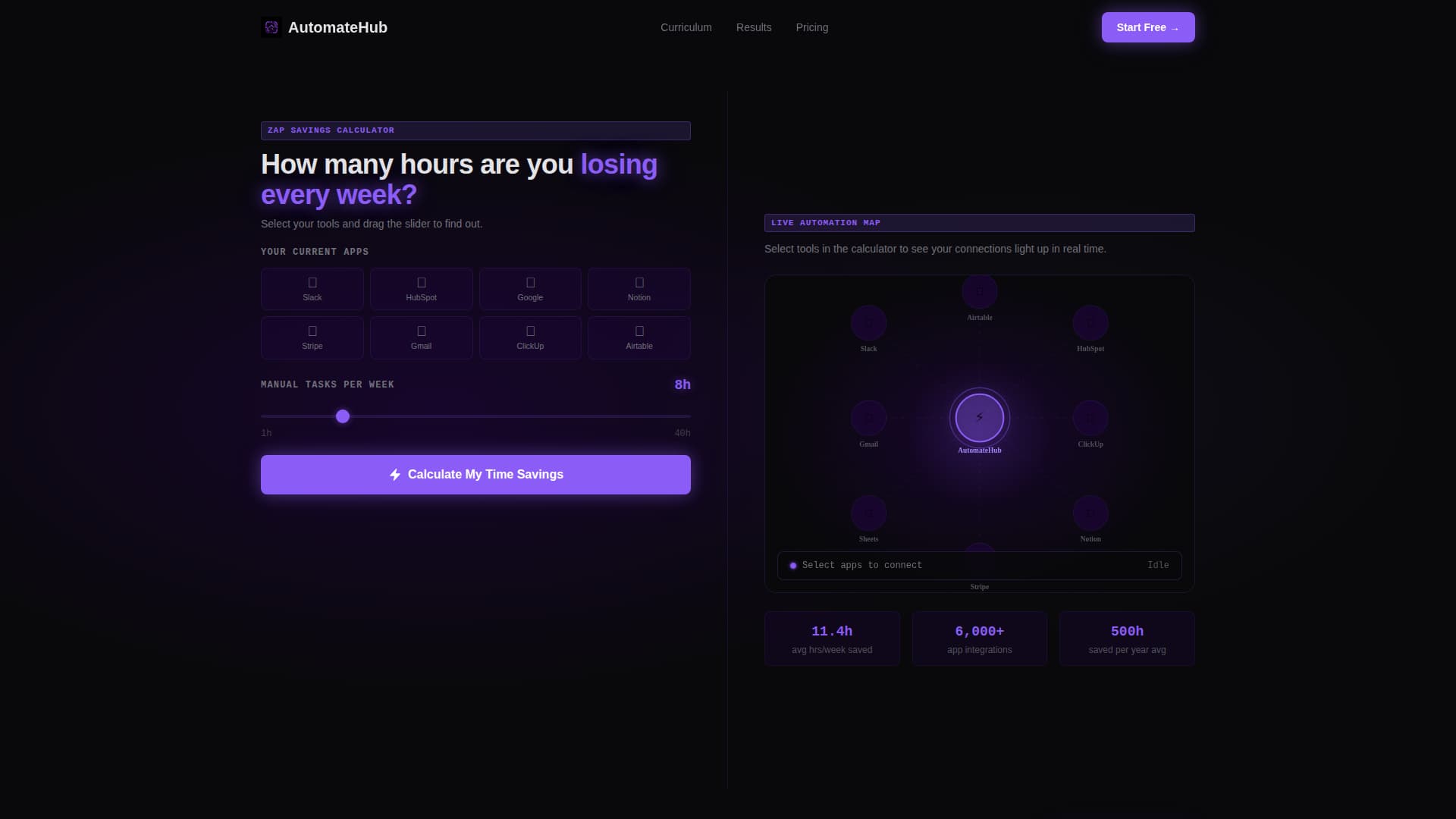Click the Notion node in the automation map
The image size is (1456, 819).
coord(1090,513)
